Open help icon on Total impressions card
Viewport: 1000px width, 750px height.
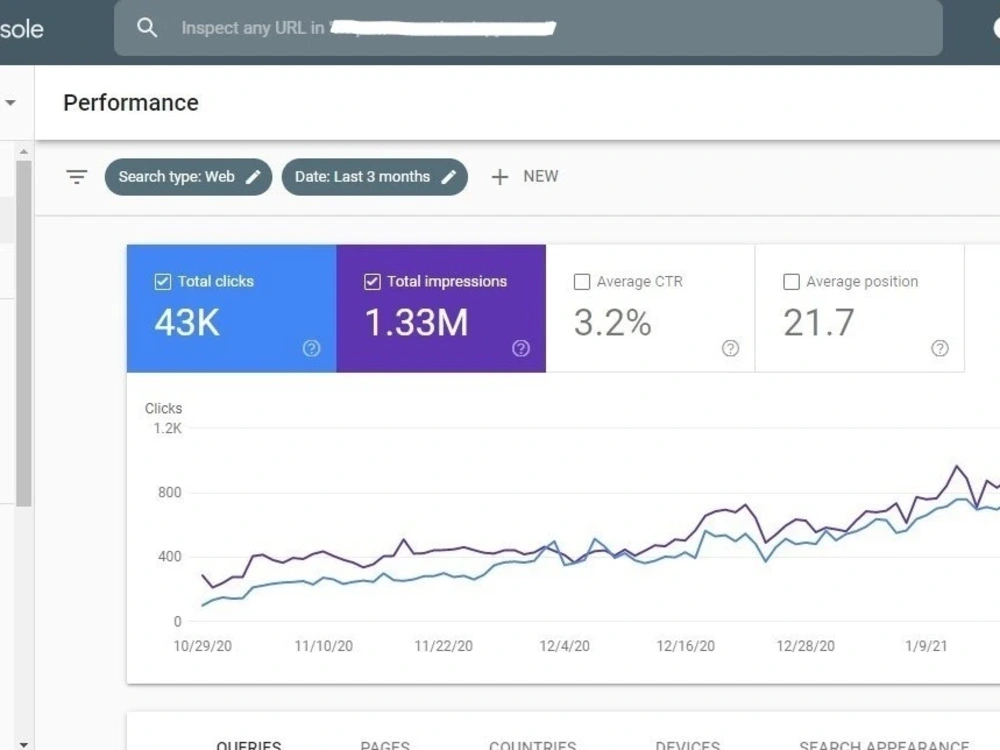pyautogui.click(x=520, y=348)
